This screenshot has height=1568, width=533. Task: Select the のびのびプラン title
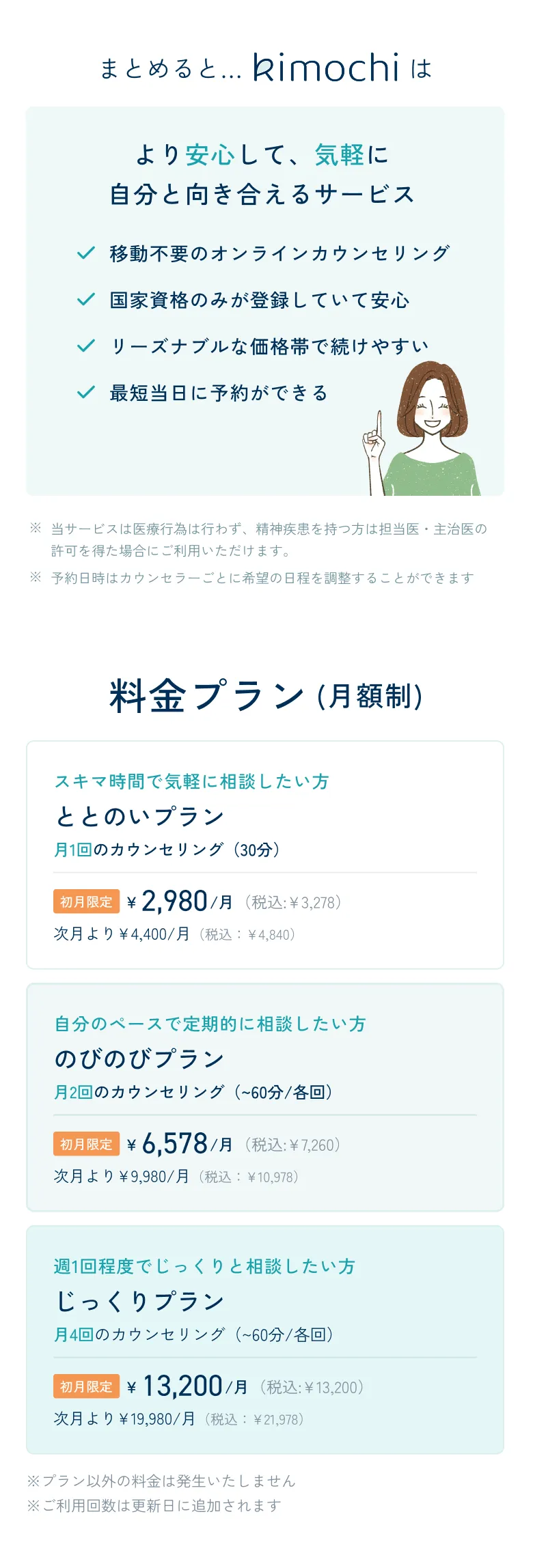click(139, 1059)
